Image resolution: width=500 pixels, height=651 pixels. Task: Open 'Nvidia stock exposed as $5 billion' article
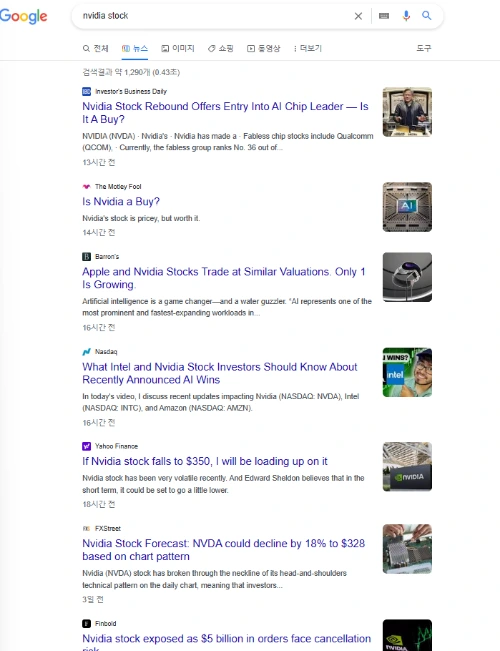226,641
